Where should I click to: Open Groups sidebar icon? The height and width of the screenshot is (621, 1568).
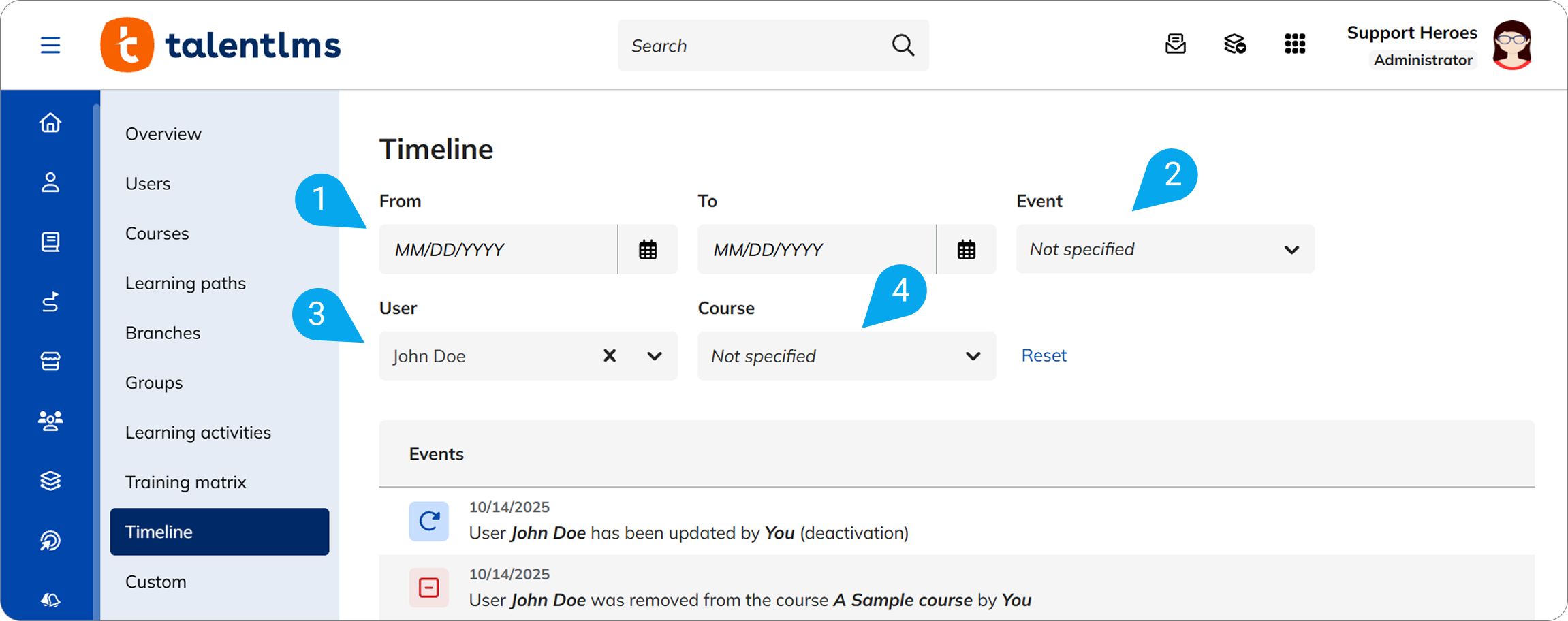click(50, 421)
